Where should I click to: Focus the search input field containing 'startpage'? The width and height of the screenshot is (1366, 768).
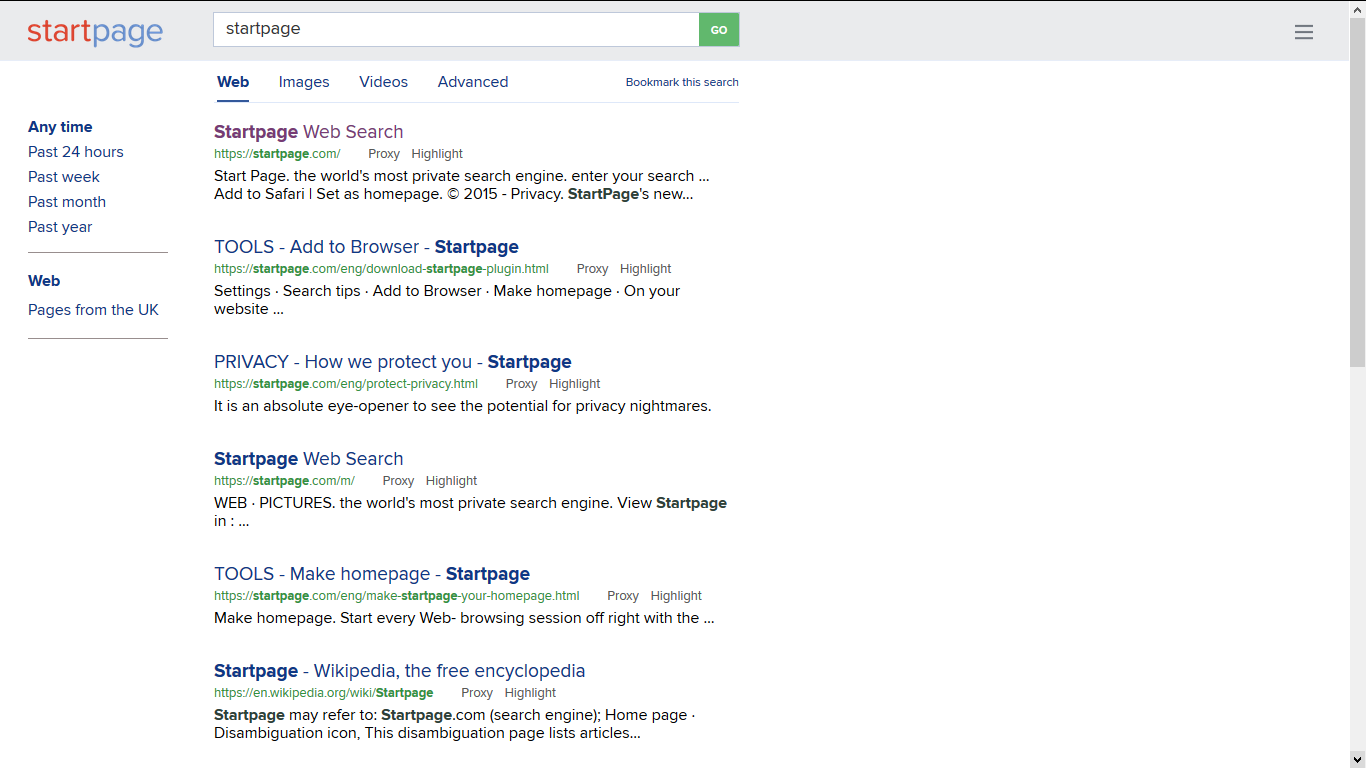coord(456,30)
